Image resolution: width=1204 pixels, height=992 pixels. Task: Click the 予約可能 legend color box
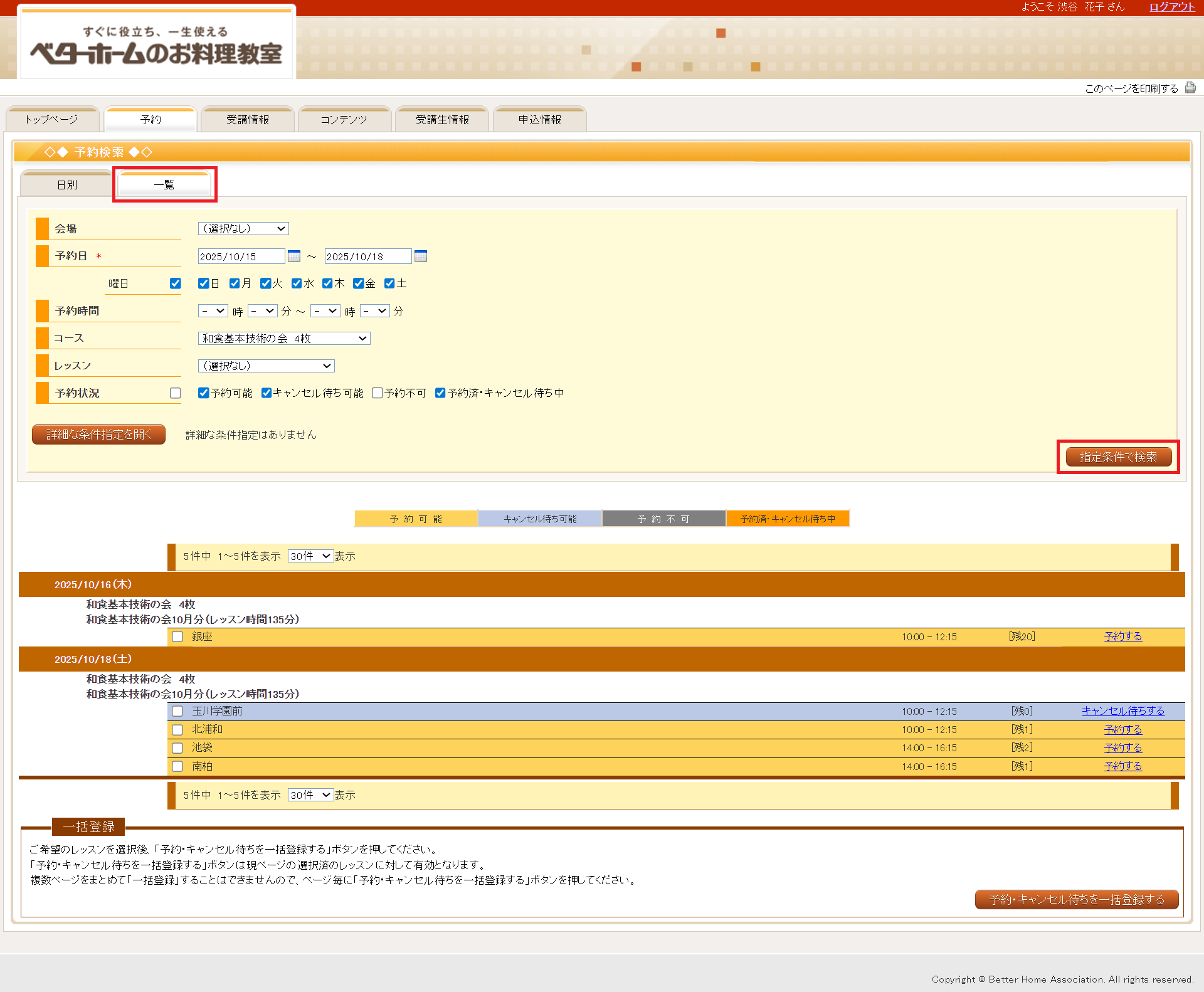pos(416,519)
